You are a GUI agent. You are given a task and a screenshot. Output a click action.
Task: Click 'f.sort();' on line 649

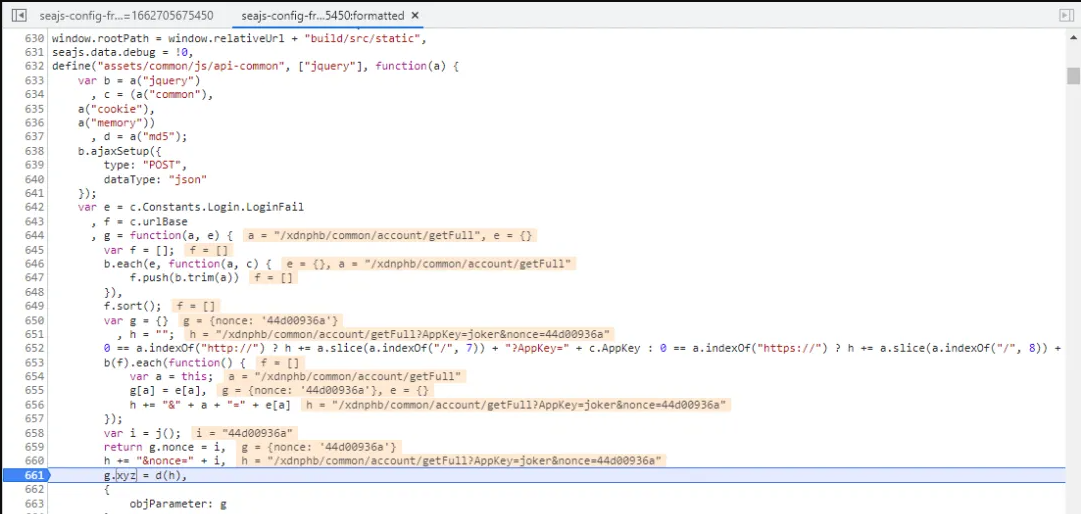[x=132, y=306]
